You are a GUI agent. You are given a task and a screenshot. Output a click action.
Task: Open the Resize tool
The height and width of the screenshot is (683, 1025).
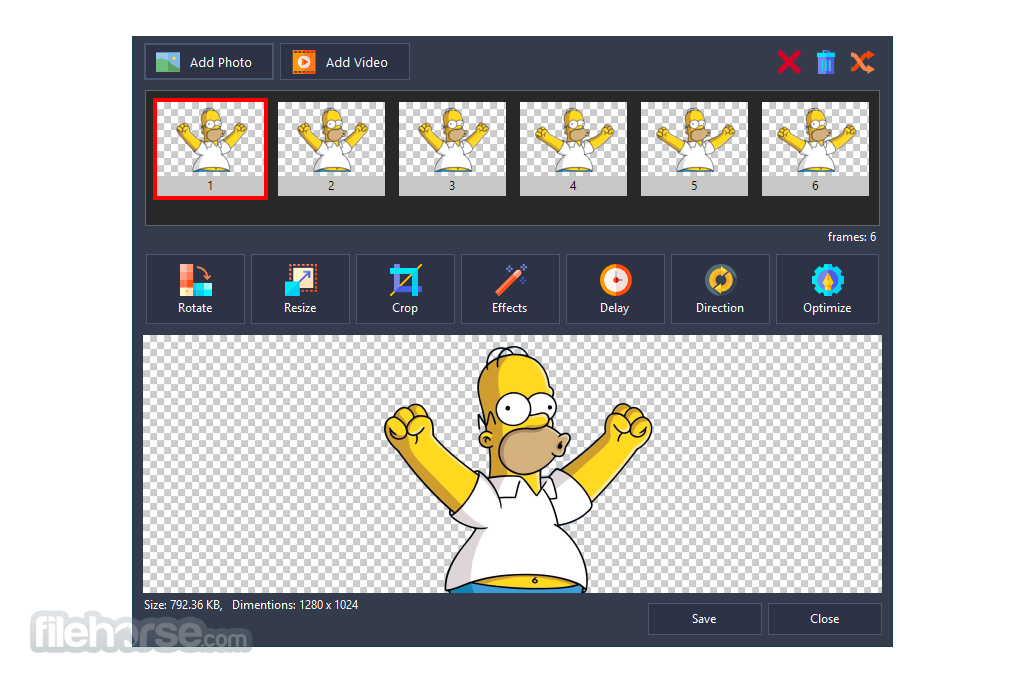coord(300,289)
